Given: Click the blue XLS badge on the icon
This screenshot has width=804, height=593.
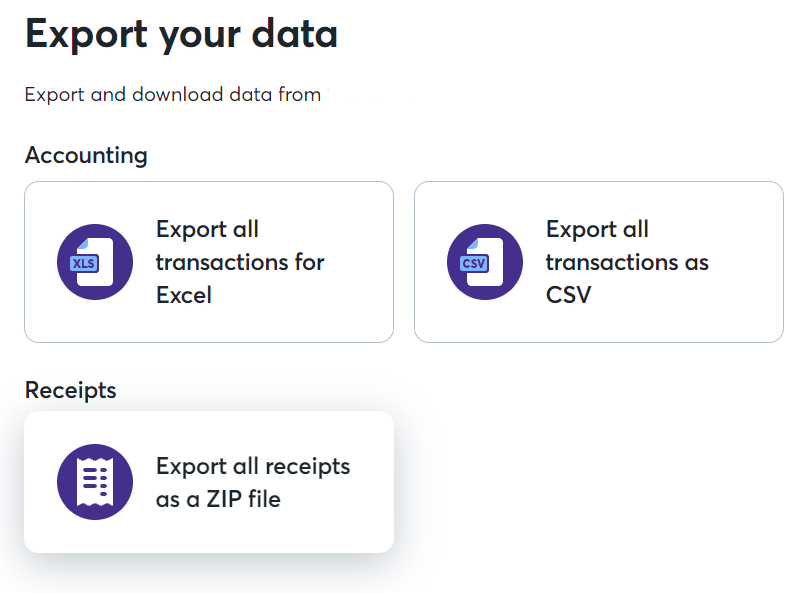Looking at the screenshot, I should [x=84, y=263].
